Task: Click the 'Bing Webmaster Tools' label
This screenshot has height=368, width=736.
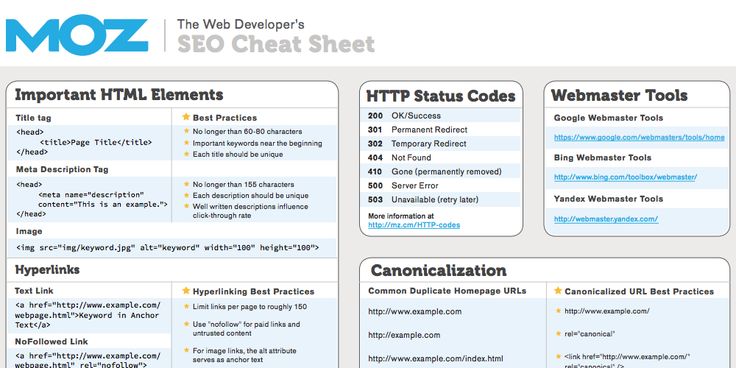Action: tap(602, 158)
